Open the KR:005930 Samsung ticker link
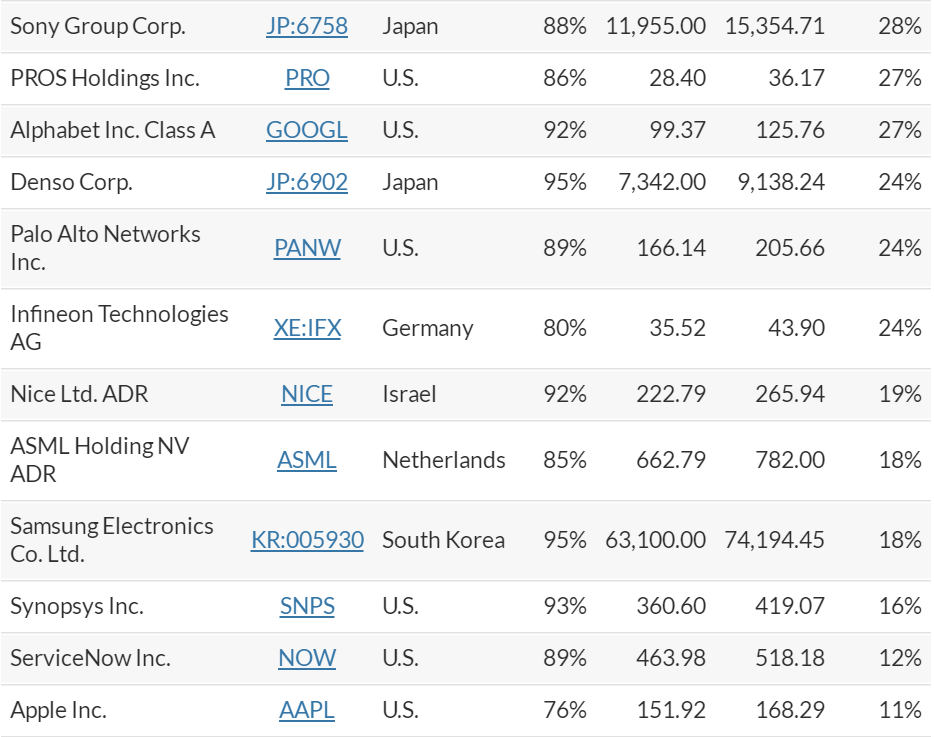Image resolution: width=934 pixels, height=737 pixels. point(307,540)
